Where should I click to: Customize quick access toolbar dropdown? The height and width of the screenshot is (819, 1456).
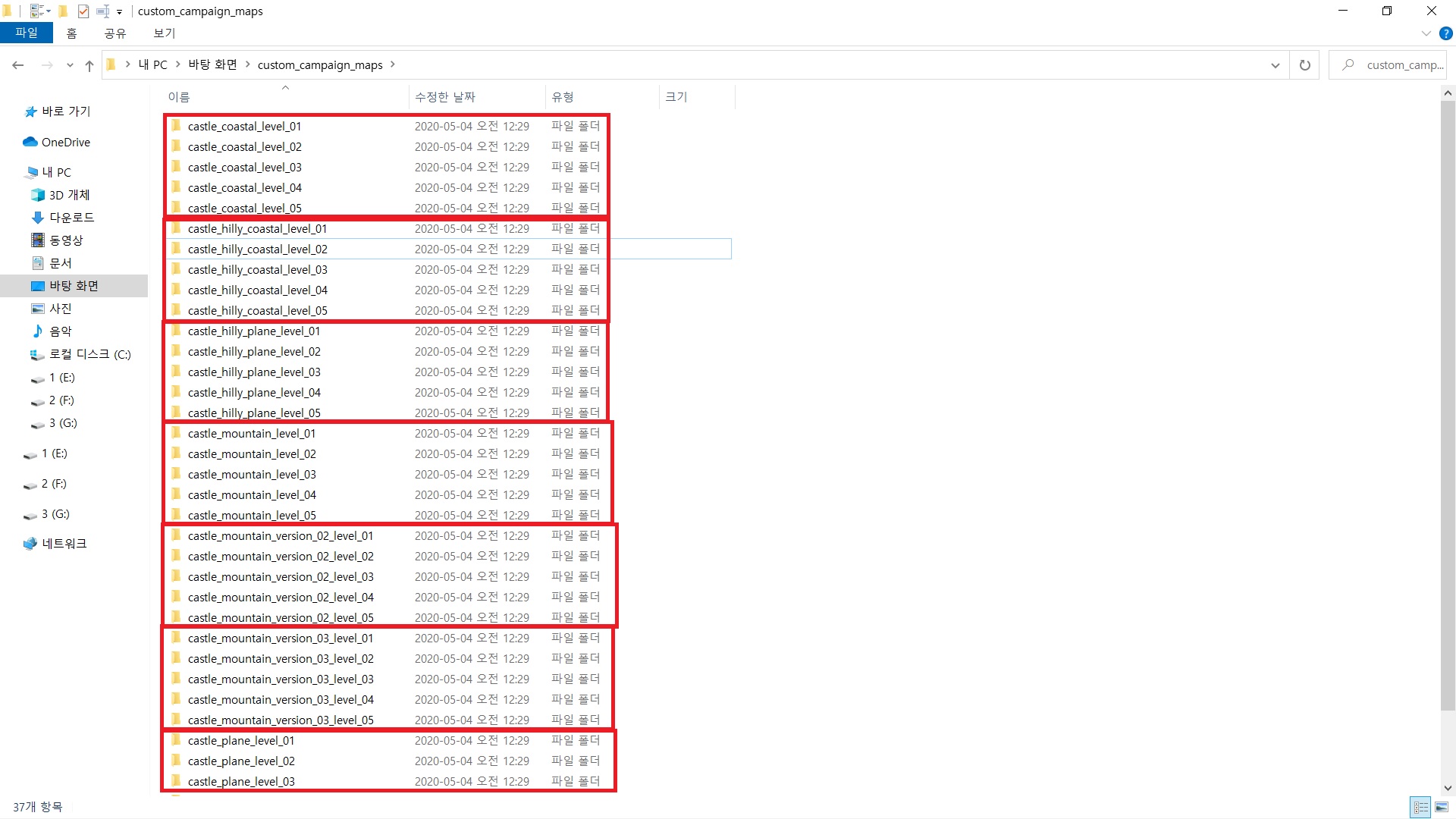pyautogui.click(x=119, y=11)
